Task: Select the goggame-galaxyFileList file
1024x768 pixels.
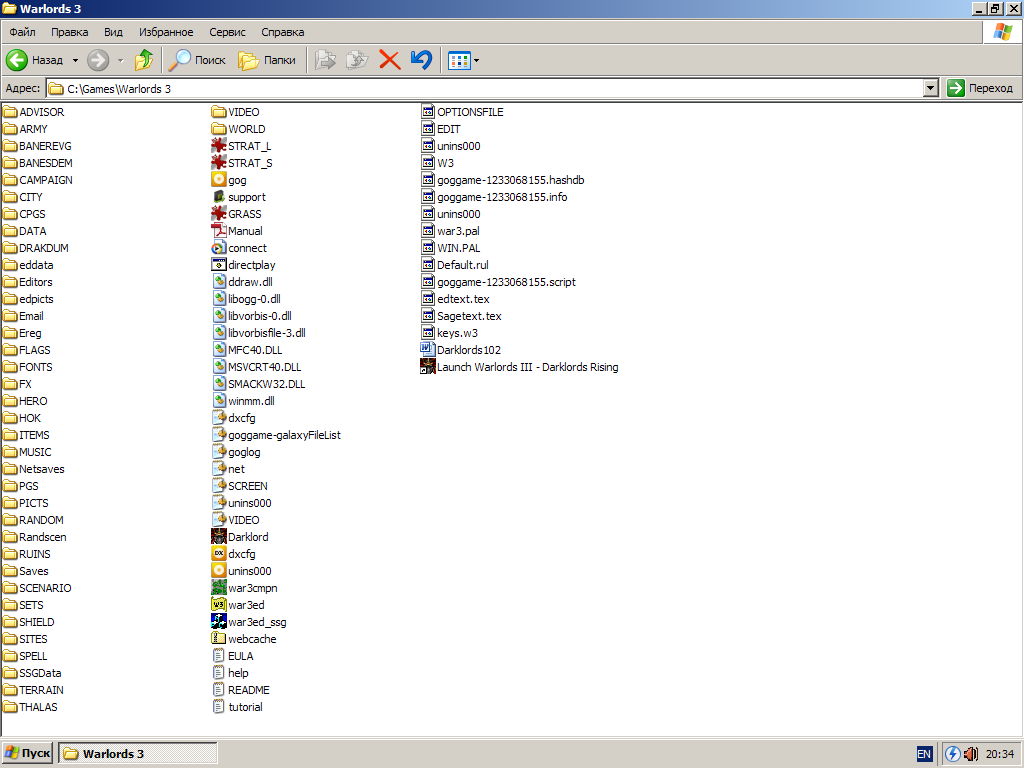Action: point(276,434)
